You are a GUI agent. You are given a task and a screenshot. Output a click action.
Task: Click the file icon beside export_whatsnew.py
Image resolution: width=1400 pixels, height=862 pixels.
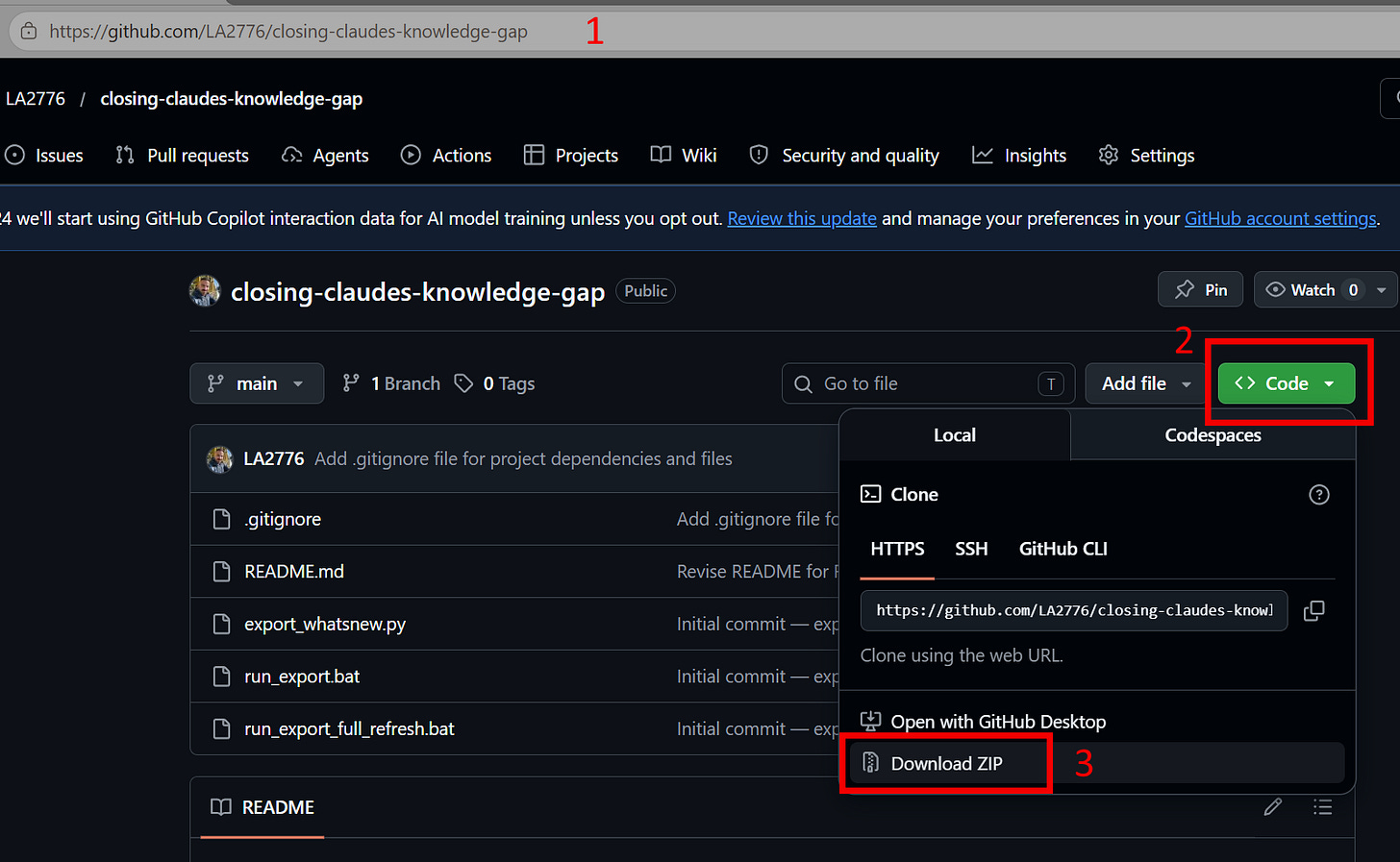(x=221, y=625)
